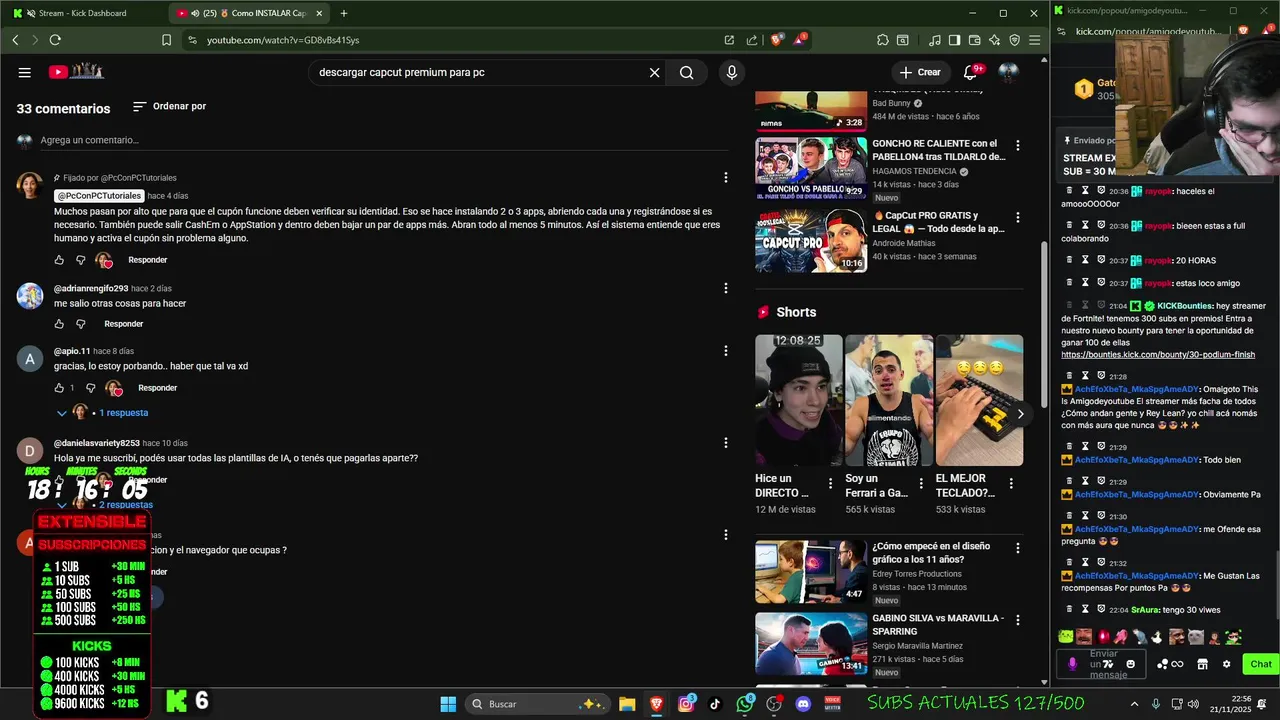Open the browser extensions puzzle icon

pyautogui.click(x=882, y=40)
